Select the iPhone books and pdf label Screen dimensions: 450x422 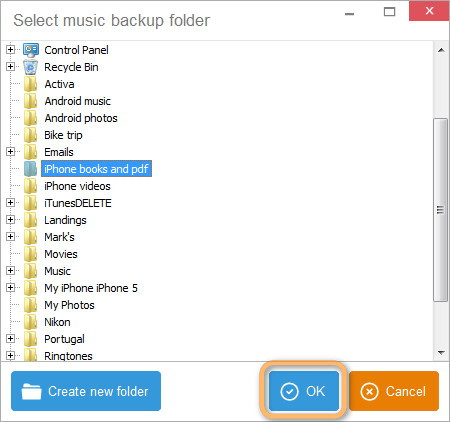(96, 169)
